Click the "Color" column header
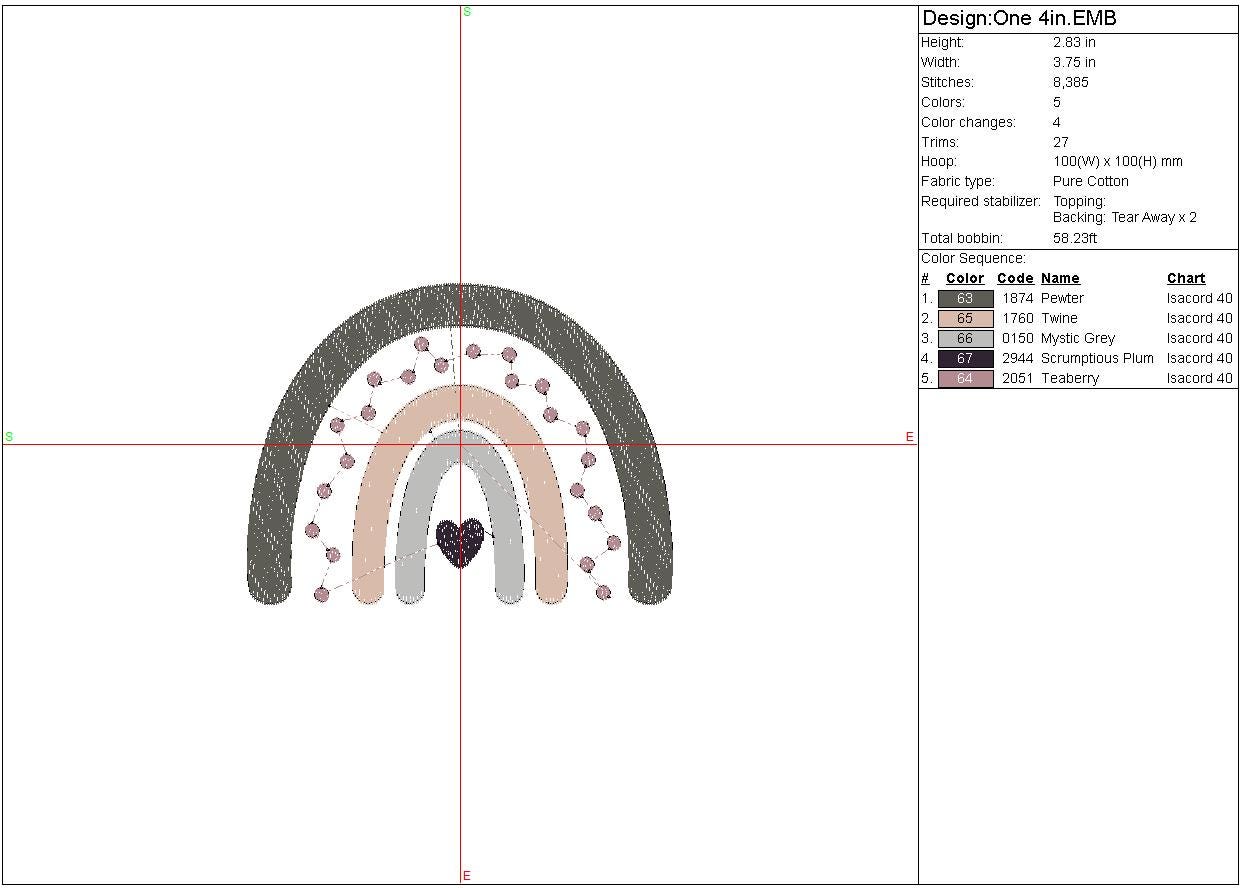1244x888 pixels. coord(965,278)
